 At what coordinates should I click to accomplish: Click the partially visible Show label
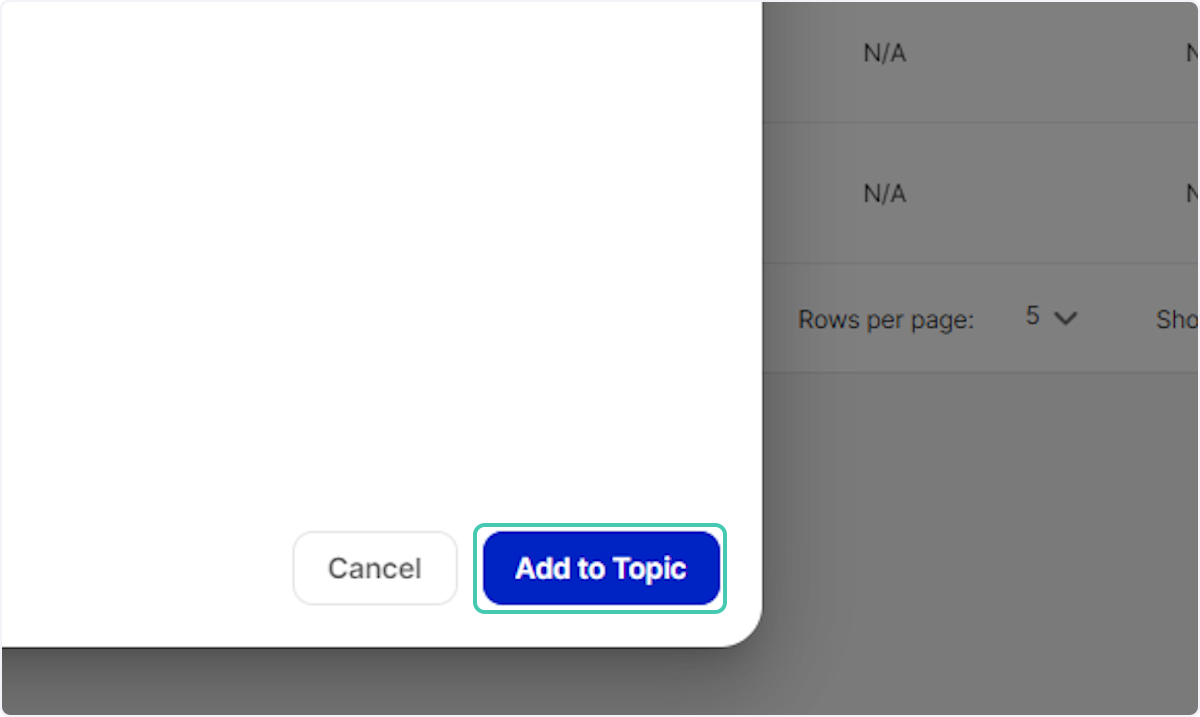(1176, 319)
